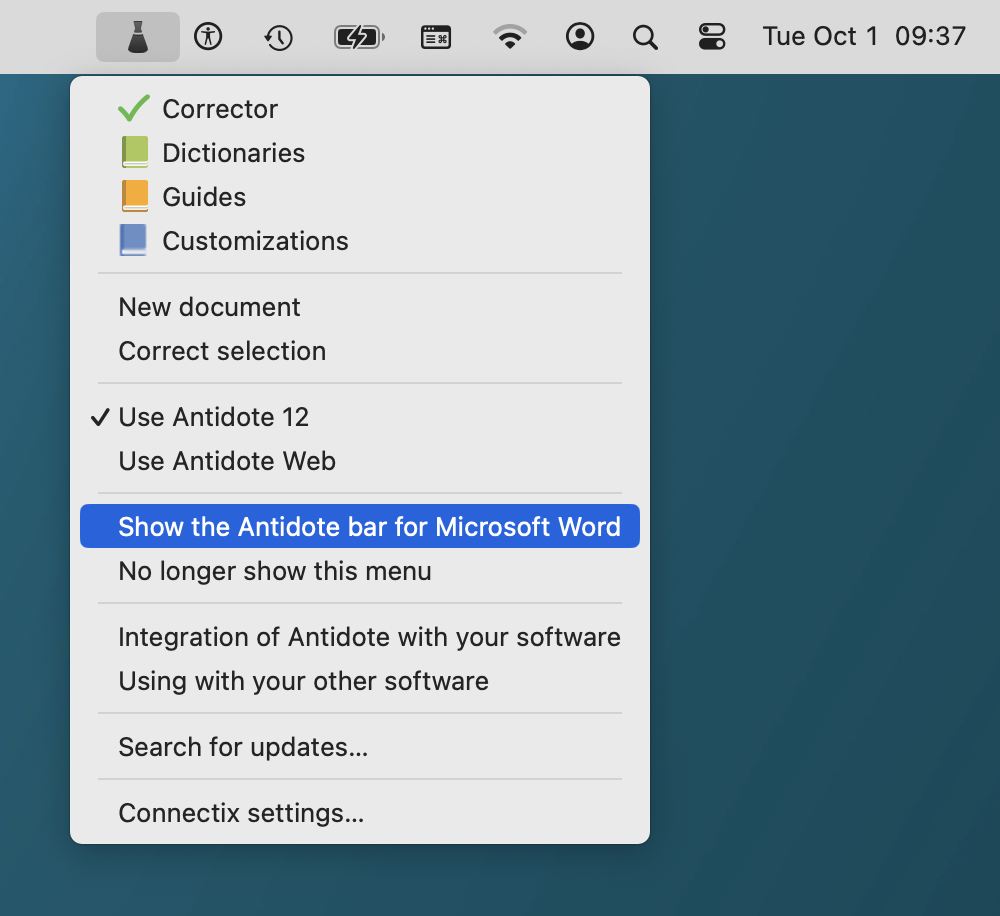Open the Wi-Fi status menu
Viewport: 1000px width, 916px height.
tap(510, 36)
